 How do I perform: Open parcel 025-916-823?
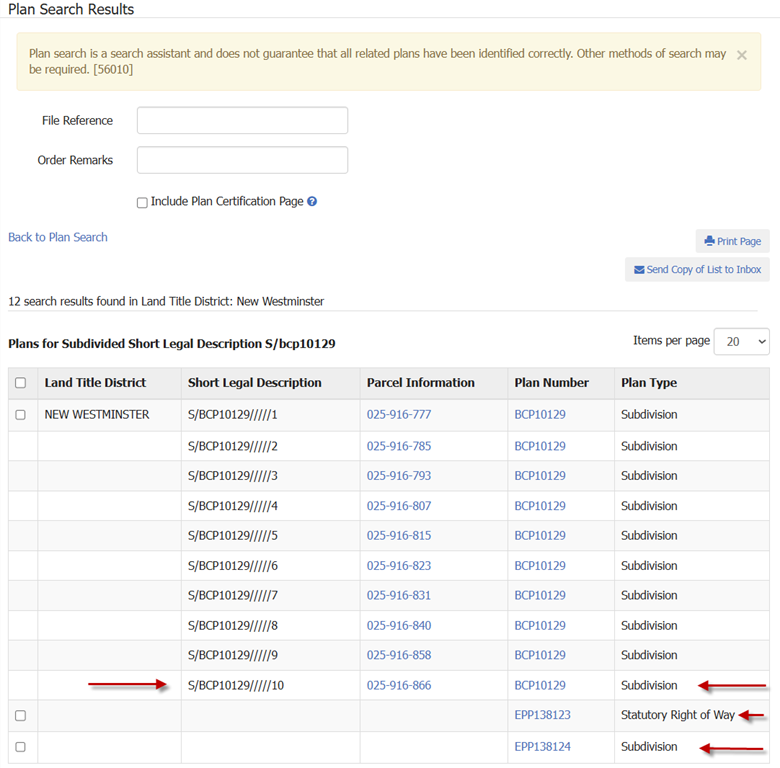[399, 566]
